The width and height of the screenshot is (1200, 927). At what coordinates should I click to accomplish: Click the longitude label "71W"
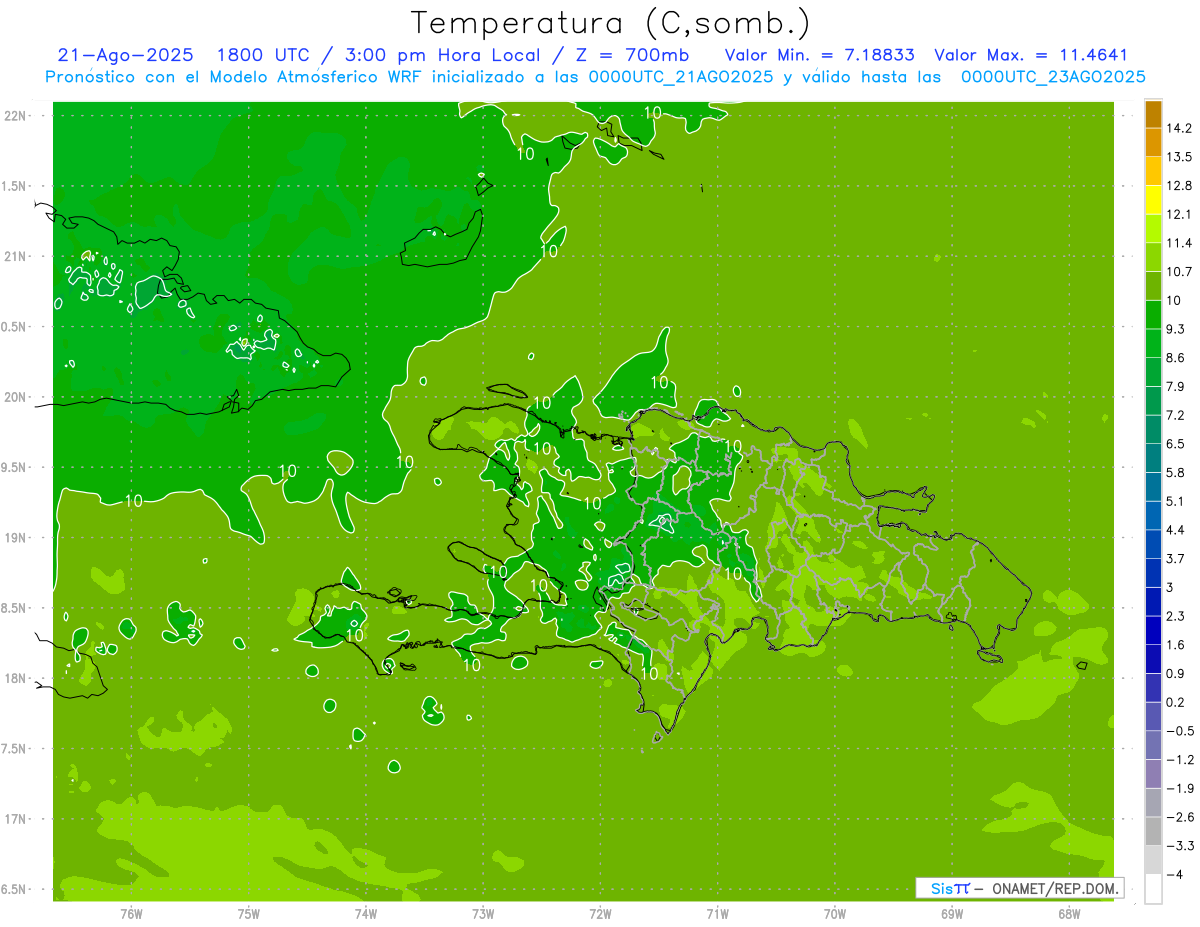(x=717, y=914)
